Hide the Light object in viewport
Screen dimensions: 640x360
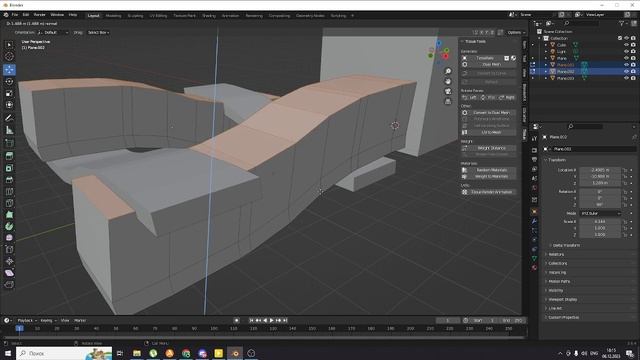click(626, 51)
